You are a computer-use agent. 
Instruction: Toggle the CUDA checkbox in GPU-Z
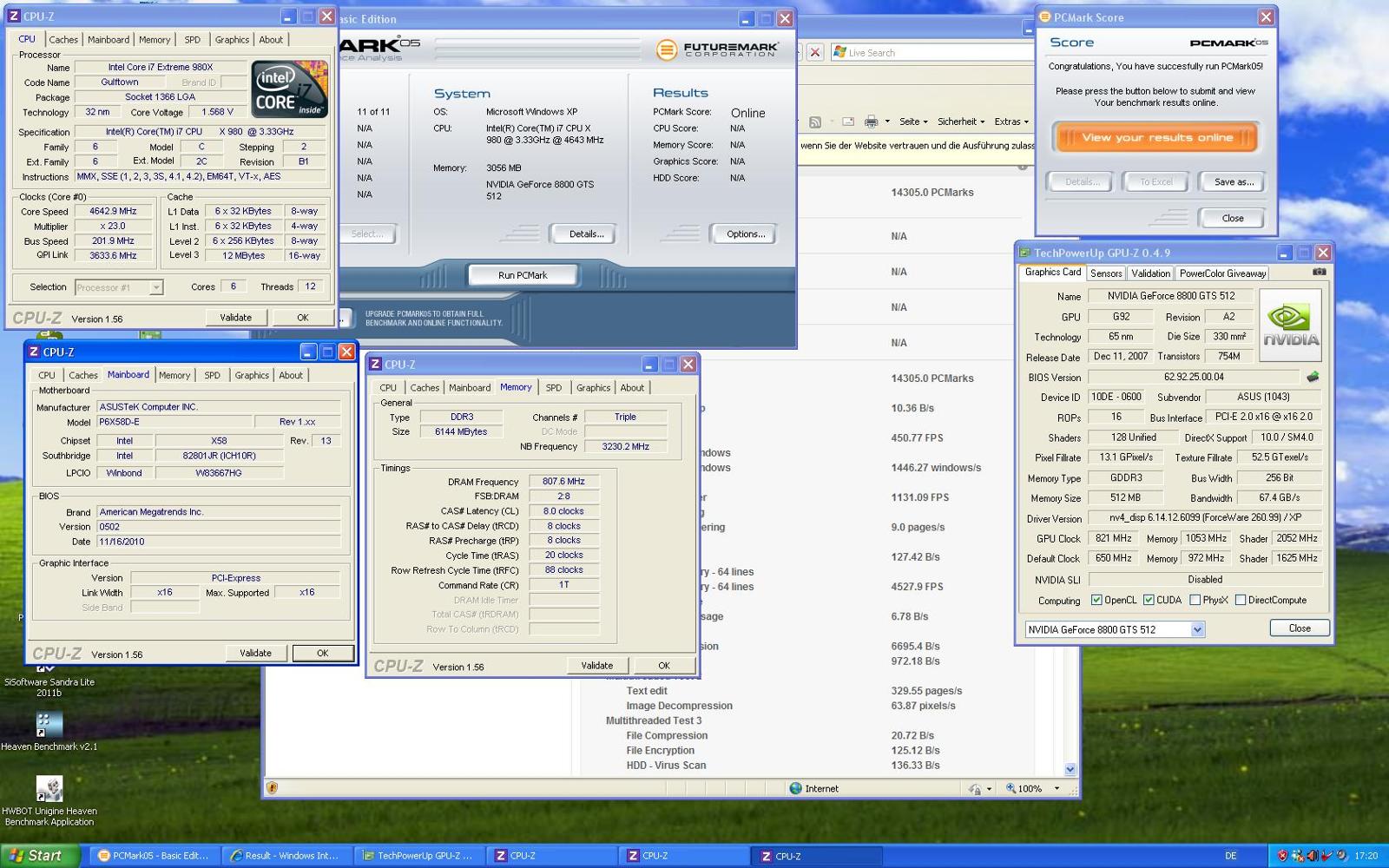[1149, 600]
